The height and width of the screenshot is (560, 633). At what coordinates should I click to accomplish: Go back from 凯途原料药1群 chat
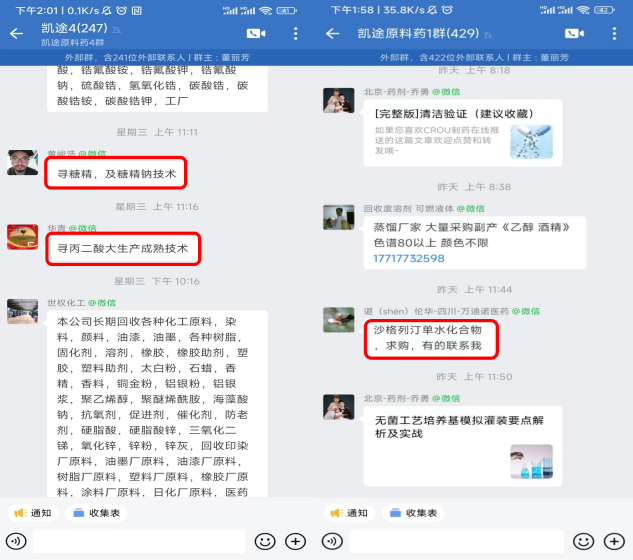333,34
